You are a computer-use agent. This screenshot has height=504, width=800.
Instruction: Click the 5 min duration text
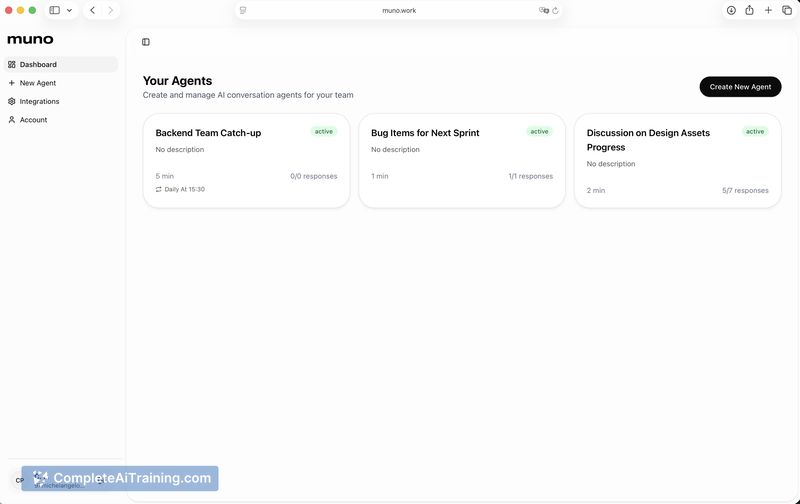(165, 176)
